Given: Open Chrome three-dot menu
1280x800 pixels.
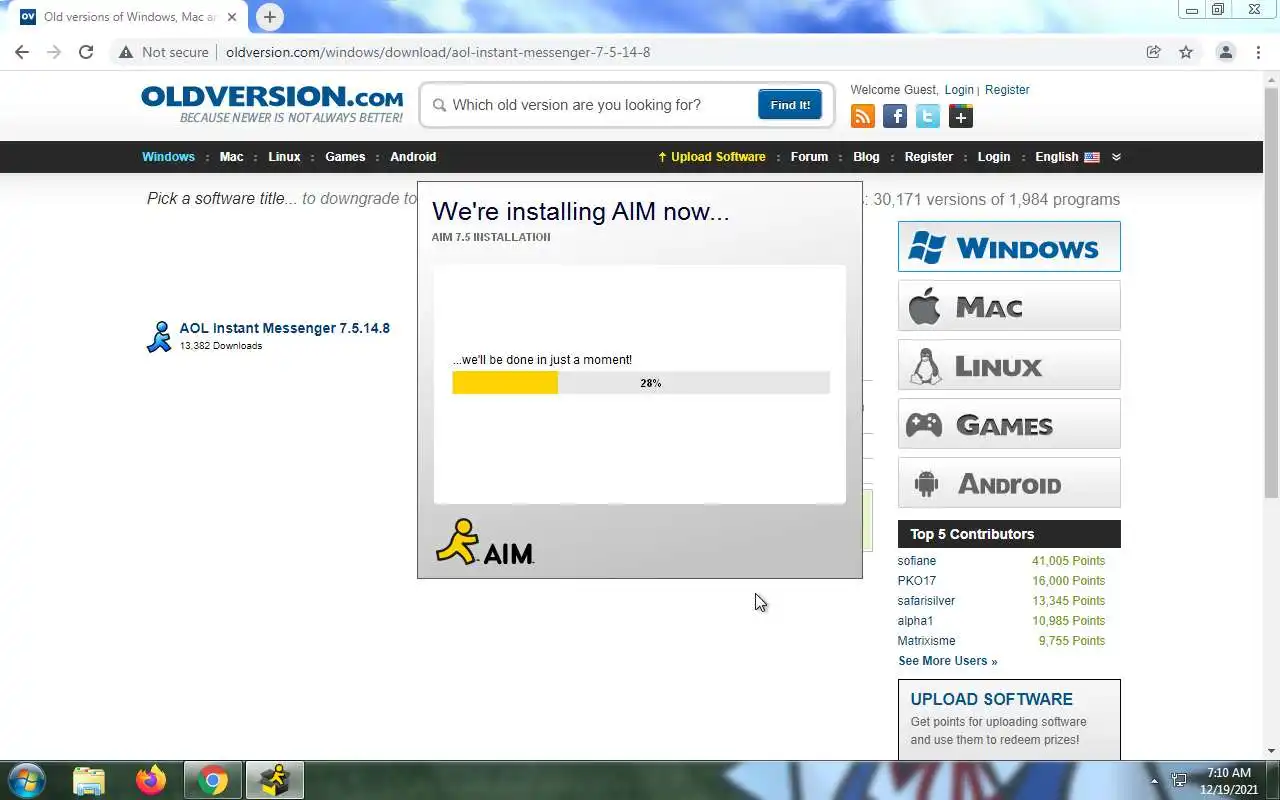Looking at the screenshot, I should tap(1258, 52).
